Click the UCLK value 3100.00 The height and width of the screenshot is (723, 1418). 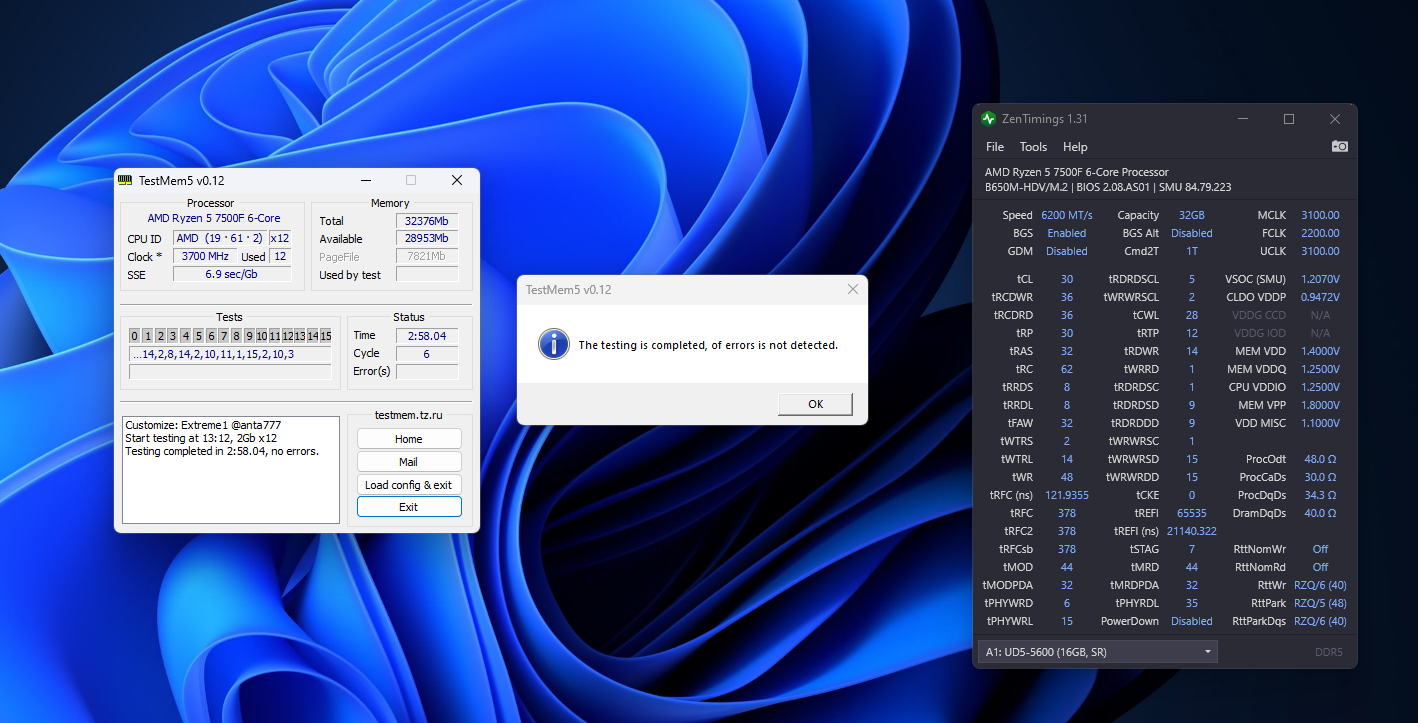click(1320, 251)
